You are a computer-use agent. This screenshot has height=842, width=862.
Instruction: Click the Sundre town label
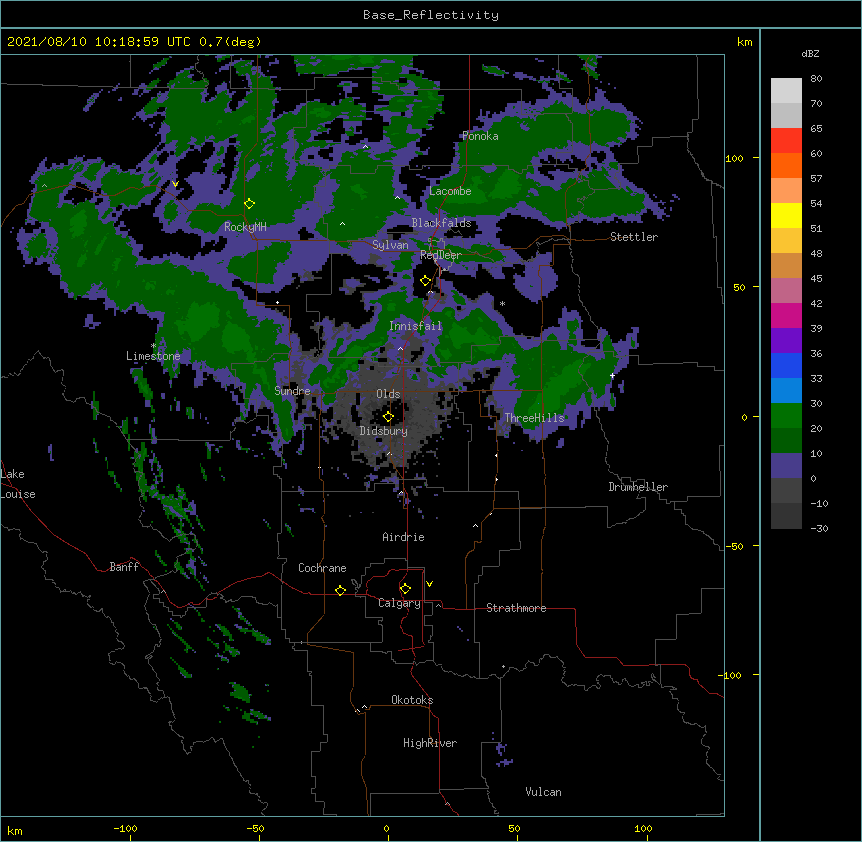[x=292, y=391]
